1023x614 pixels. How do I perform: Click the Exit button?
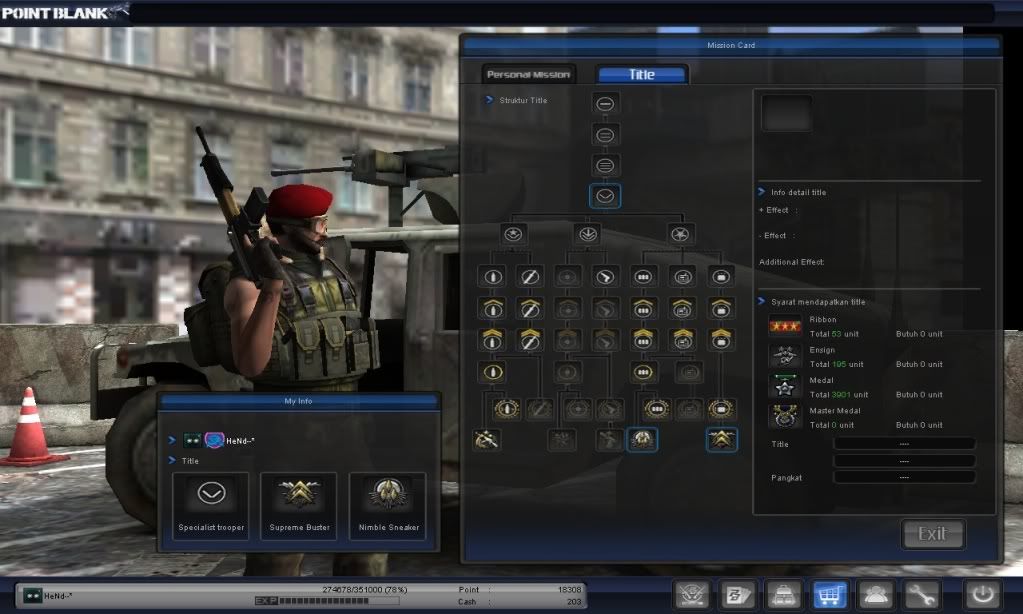point(932,534)
